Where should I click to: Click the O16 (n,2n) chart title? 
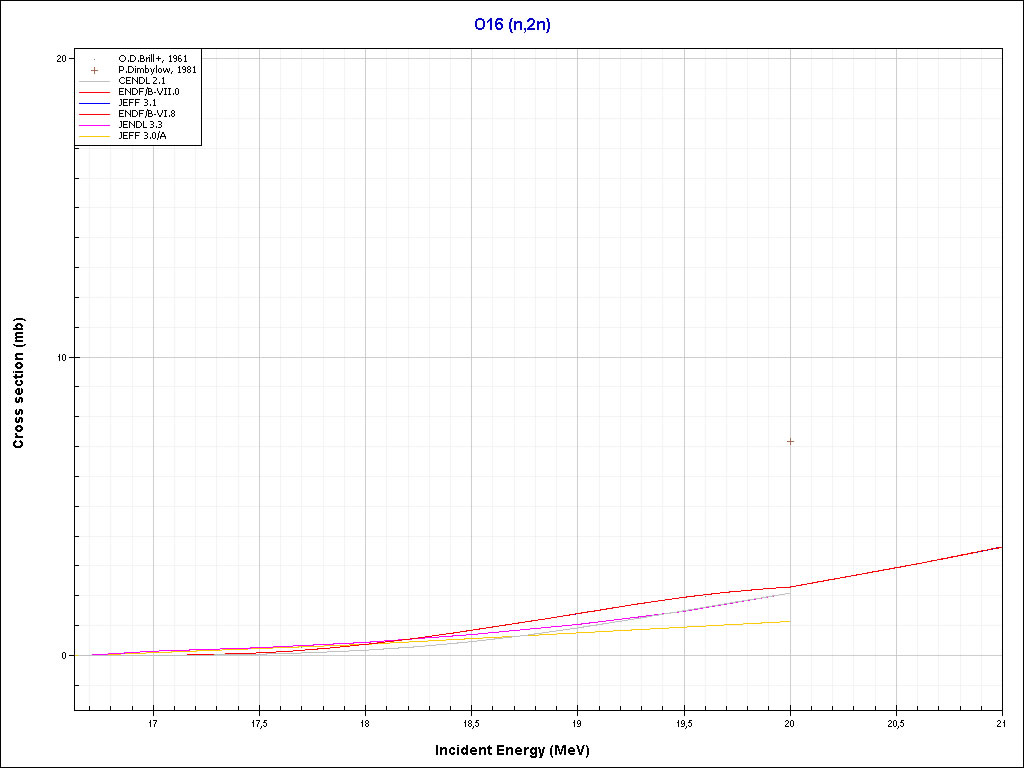tap(512, 25)
